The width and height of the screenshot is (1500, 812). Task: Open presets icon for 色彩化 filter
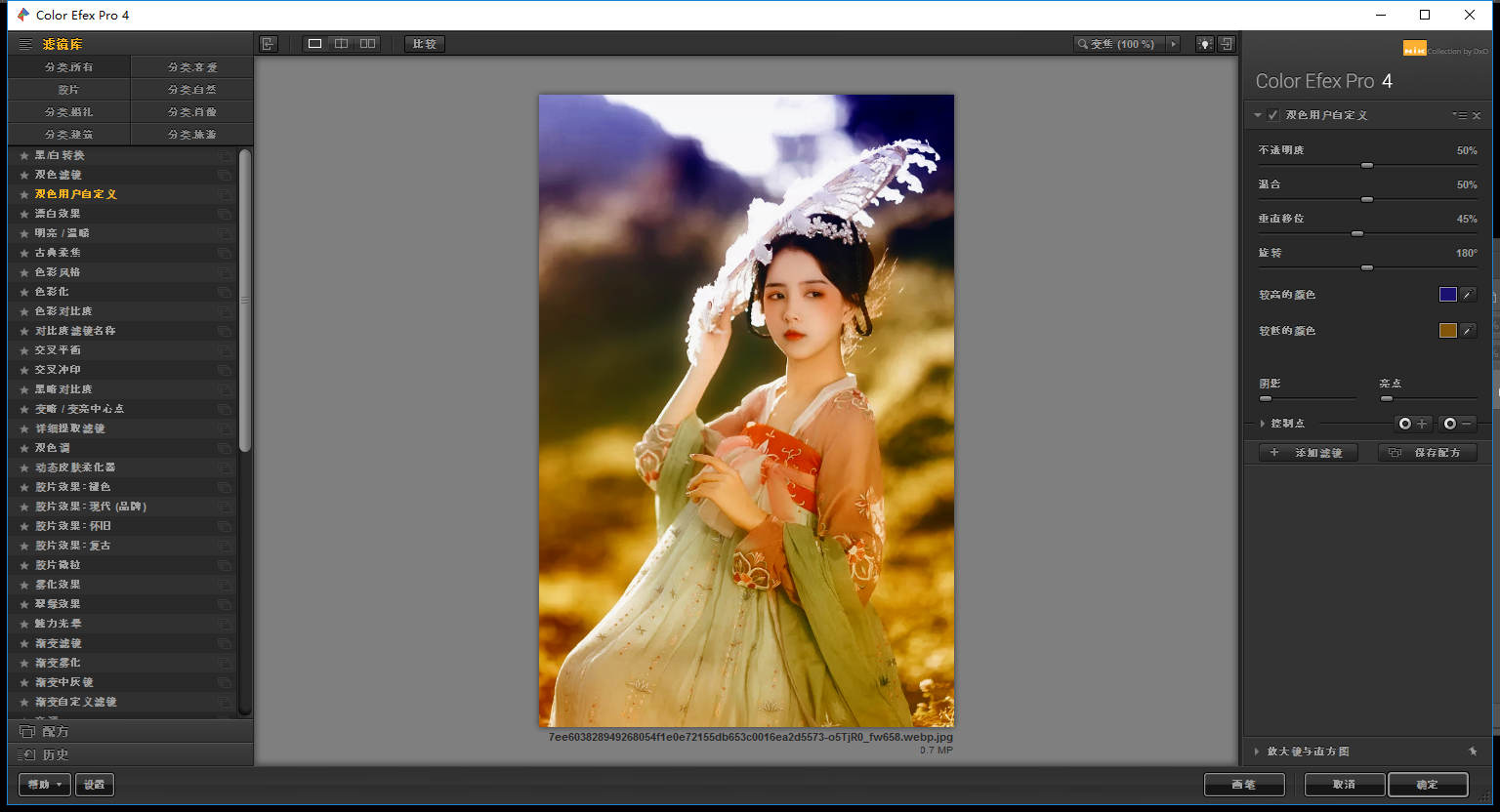[x=225, y=292]
